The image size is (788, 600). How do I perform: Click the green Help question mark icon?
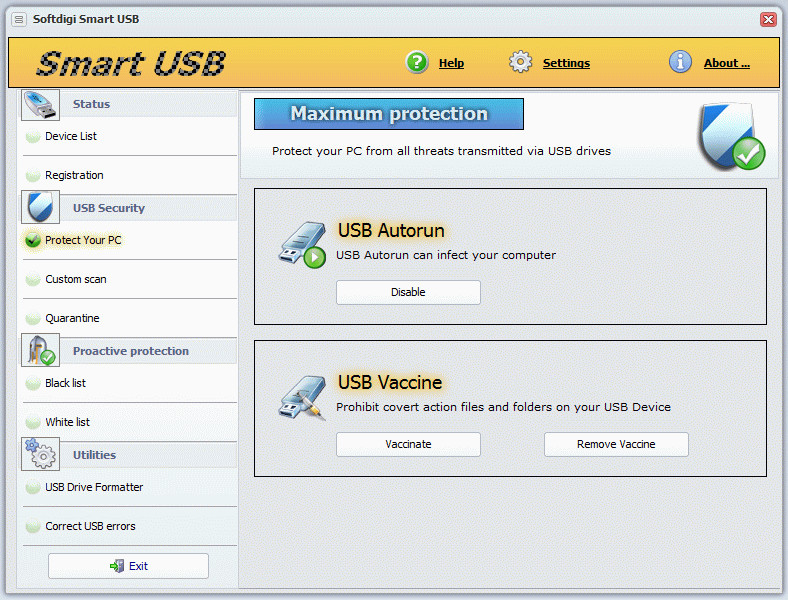(417, 62)
